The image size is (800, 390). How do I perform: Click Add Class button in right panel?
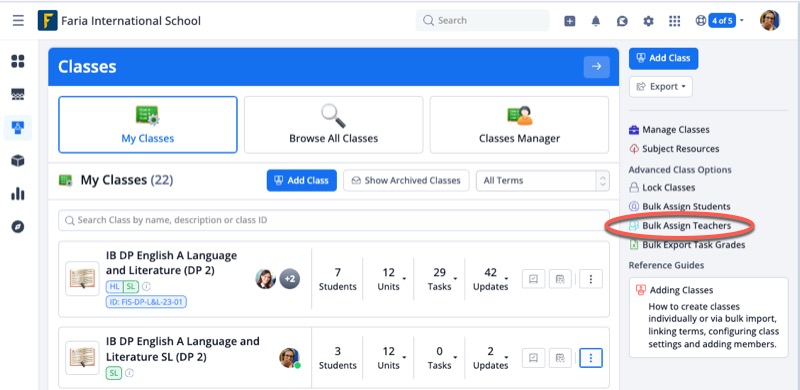pos(663,58)
